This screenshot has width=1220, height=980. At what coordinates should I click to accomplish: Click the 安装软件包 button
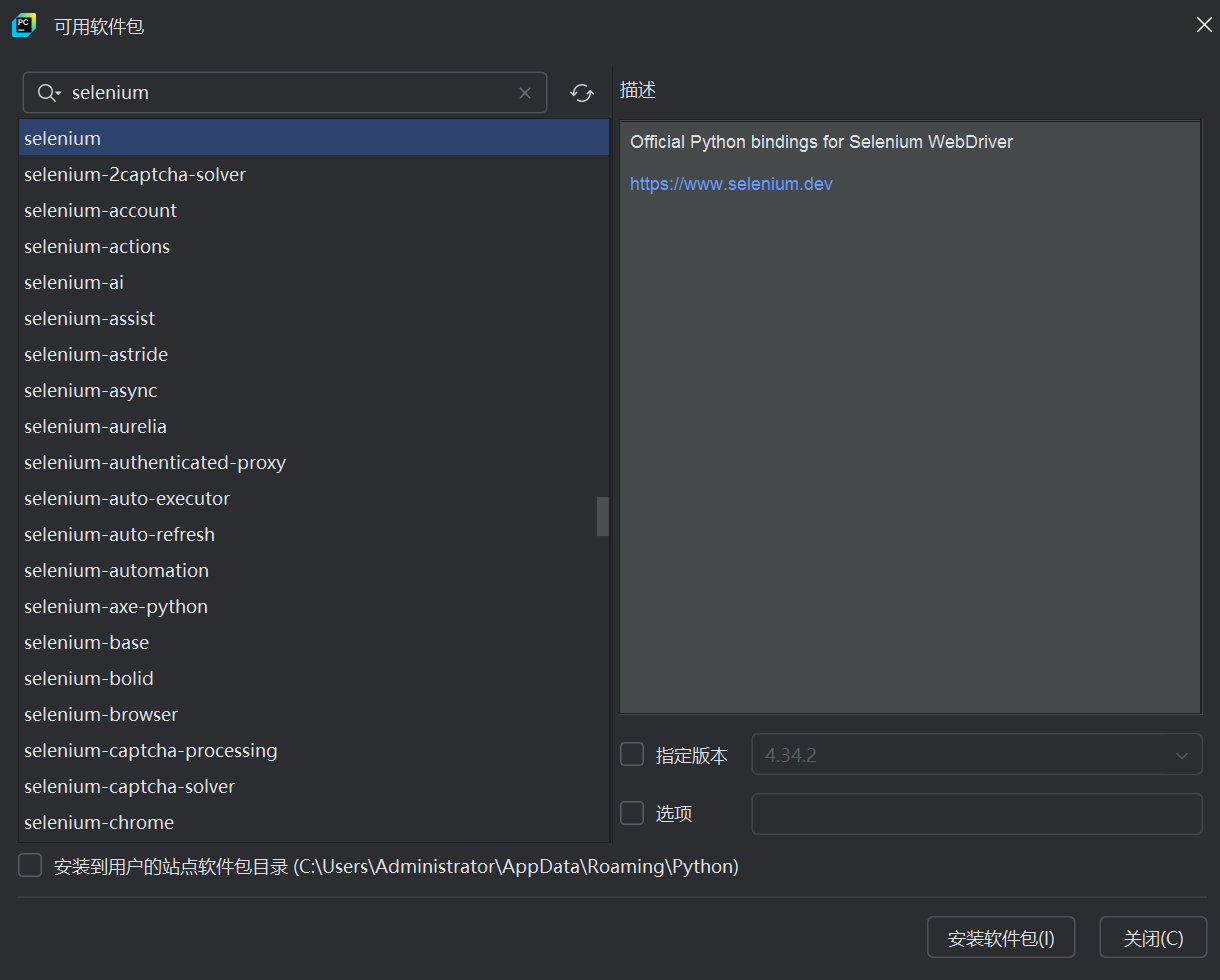[x=1001, y=938]
